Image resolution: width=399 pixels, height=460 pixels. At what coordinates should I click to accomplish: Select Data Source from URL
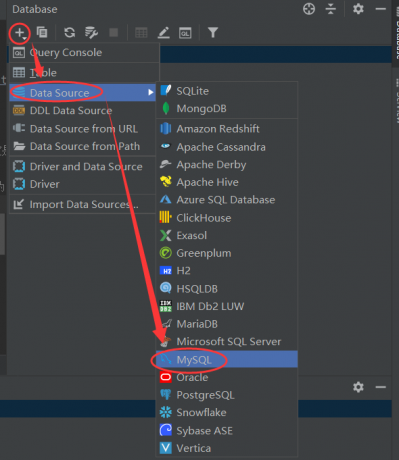pos(83,129)
